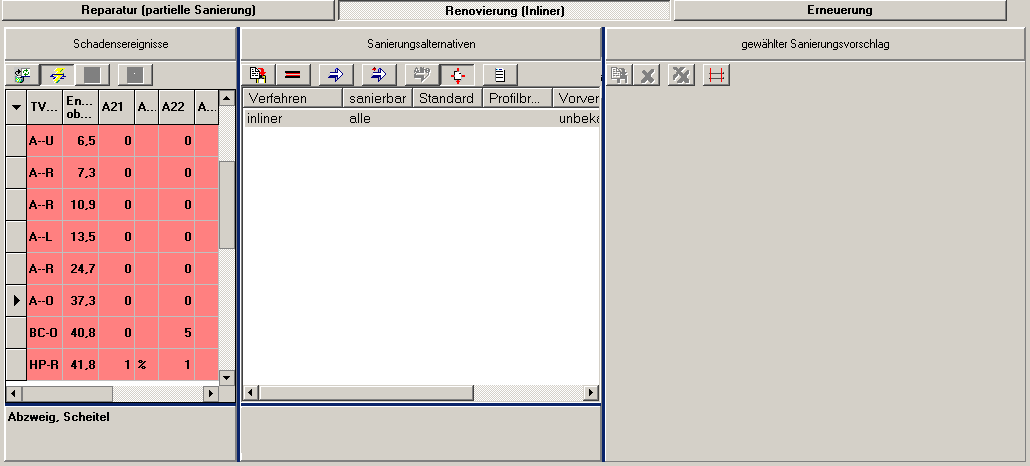The width and height of the screenshot is (1030, 466).
Task: Toggle the large gray square button
Action: (91, 75)
